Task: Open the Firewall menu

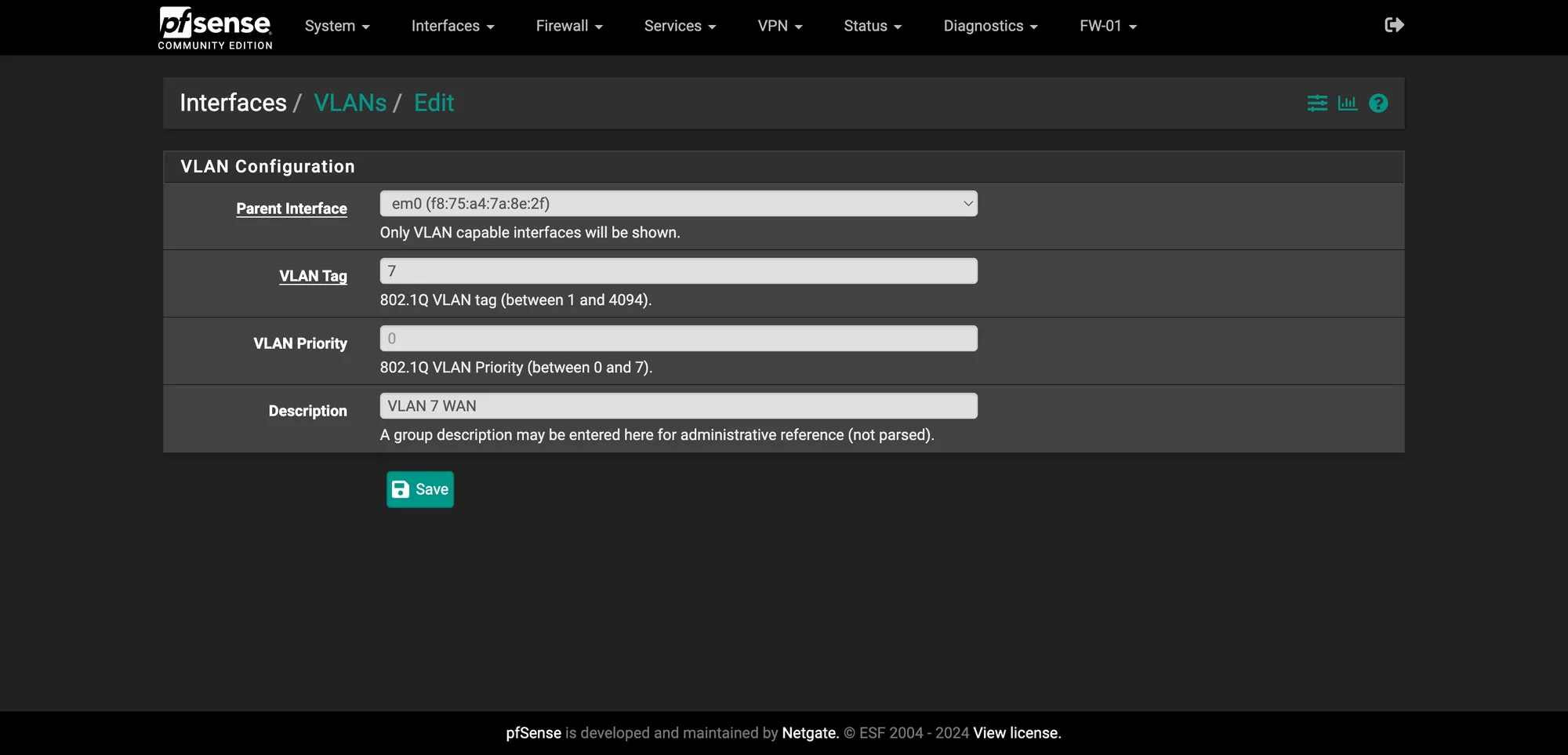Action: coord(569,26)
